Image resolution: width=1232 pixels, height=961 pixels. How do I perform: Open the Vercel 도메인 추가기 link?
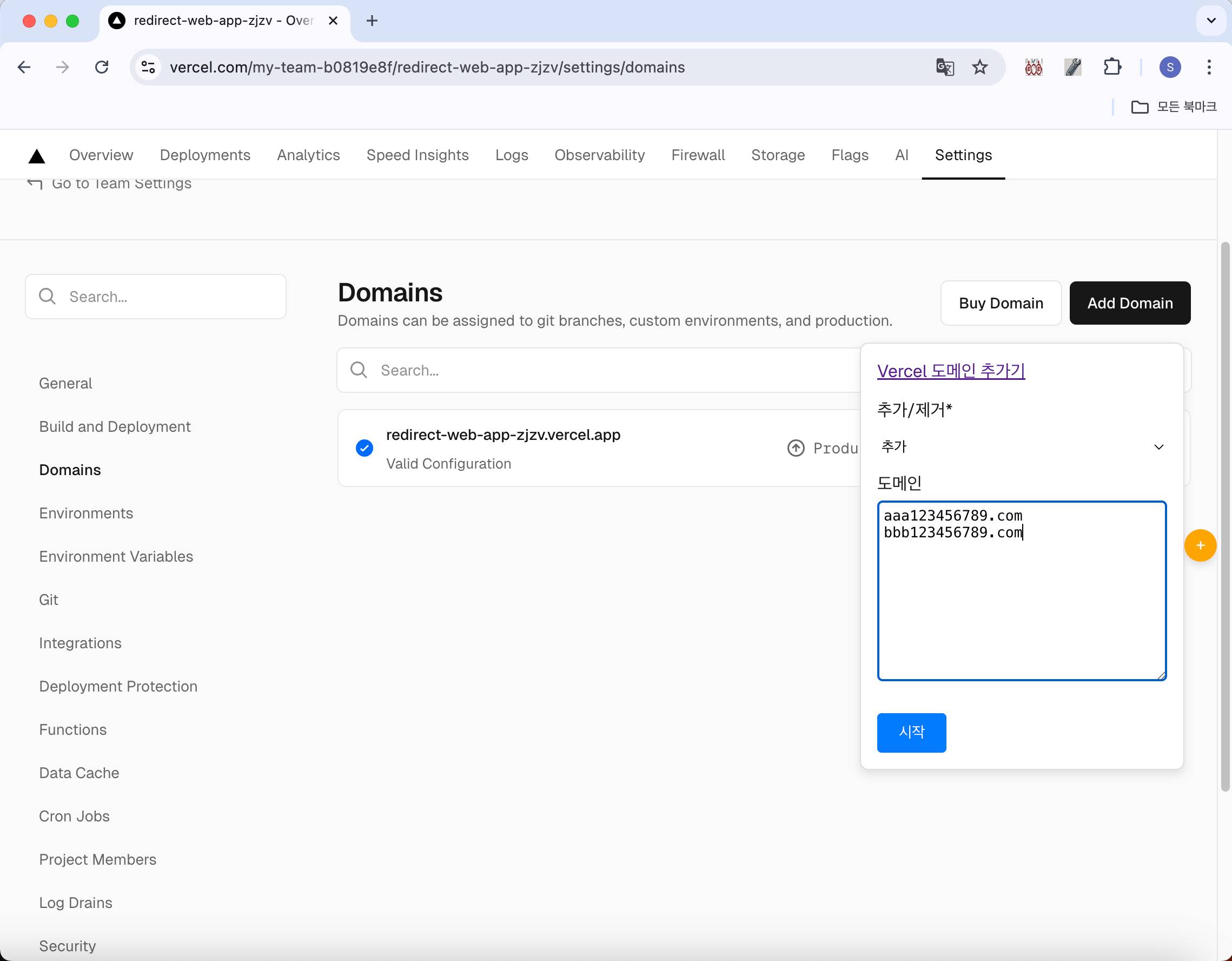[x=951, y=371]
